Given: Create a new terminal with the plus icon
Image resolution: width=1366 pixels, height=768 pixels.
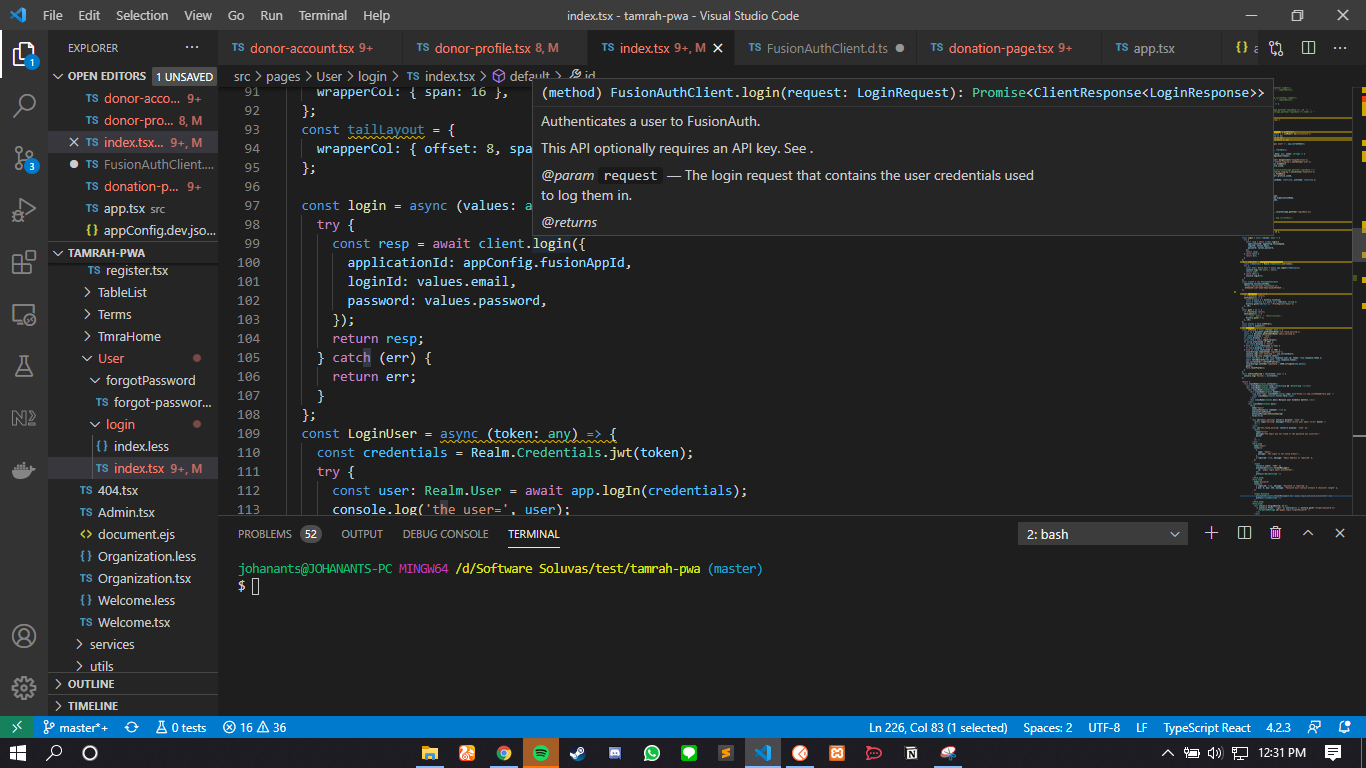Looking at the screenshot, I should [1211, 533].
